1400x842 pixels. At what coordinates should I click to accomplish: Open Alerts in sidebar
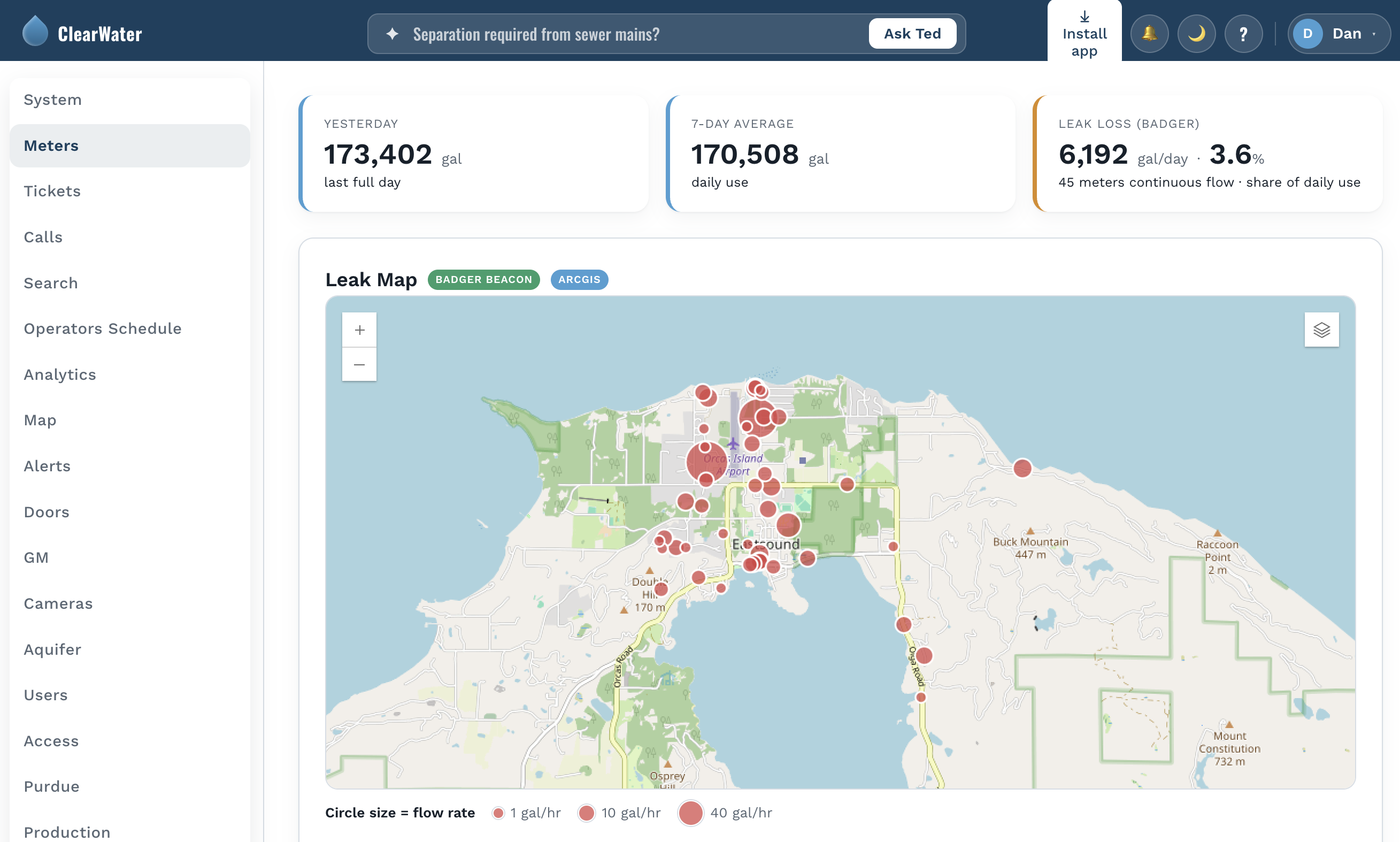pyautogui.click(x=130, y=466)
